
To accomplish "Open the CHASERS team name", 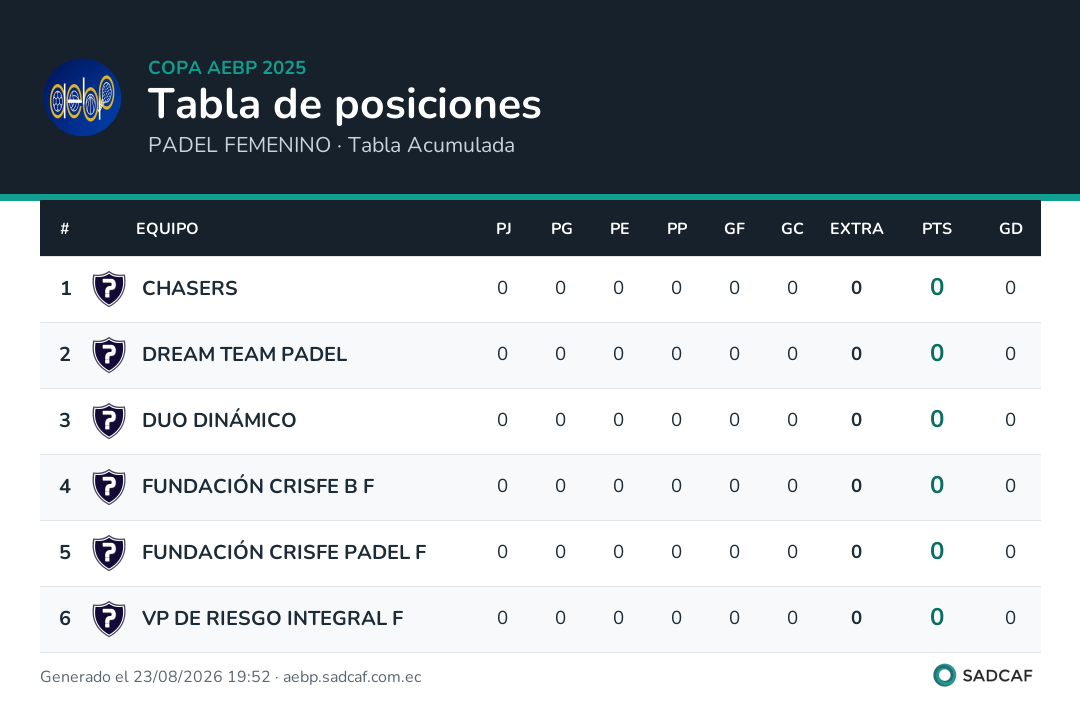I will click(189, 288).
